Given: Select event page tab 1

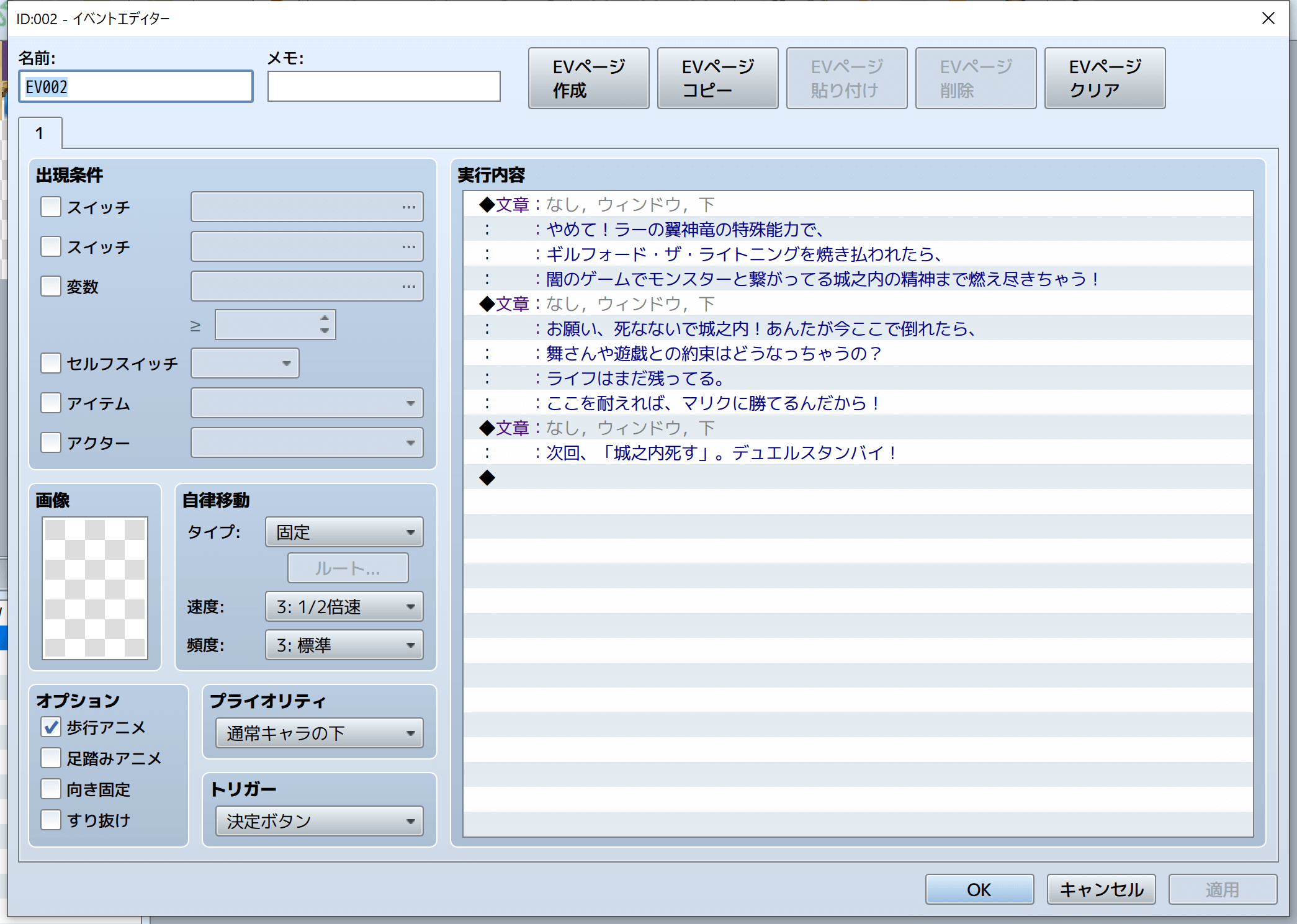Looking at the screenshot, I should click(40, 133).
